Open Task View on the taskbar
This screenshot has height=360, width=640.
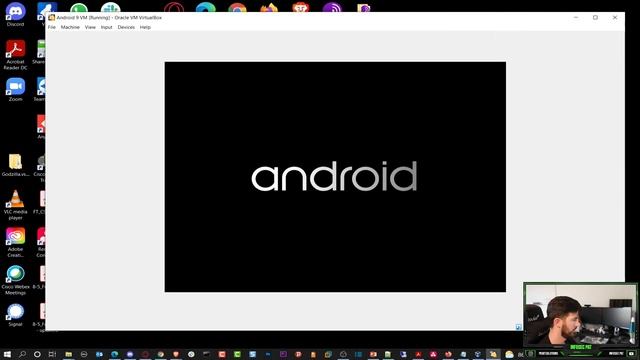pyautogui.click(x=52, y=354)
